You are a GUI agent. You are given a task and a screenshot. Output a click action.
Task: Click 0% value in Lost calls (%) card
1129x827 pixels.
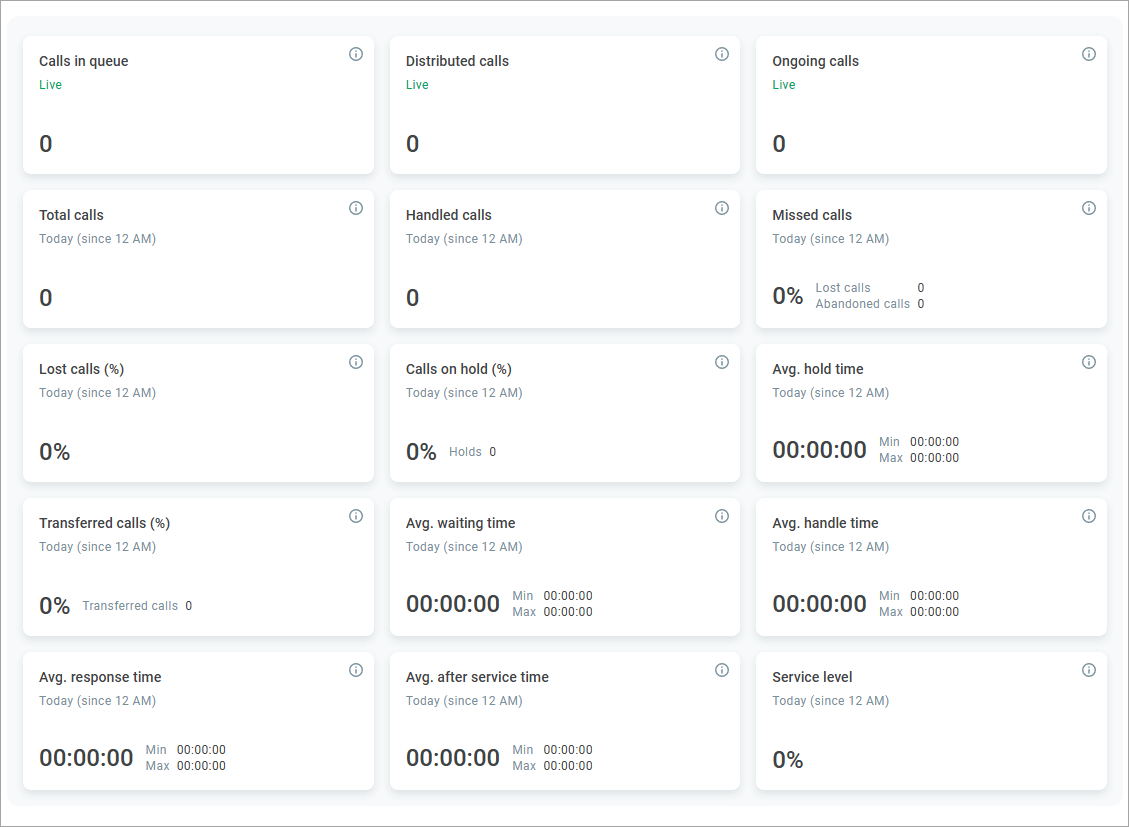54,452
